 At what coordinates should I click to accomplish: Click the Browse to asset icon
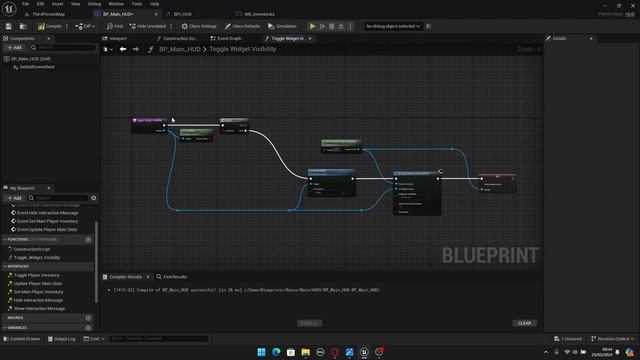click(x=23, y=26)
